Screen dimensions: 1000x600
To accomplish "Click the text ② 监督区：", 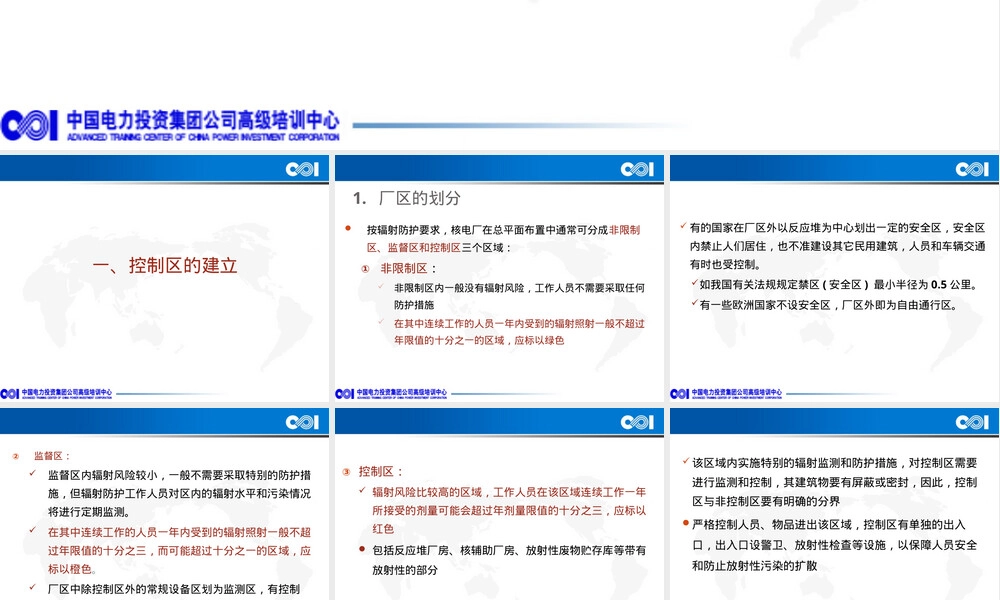I will 41,456.
